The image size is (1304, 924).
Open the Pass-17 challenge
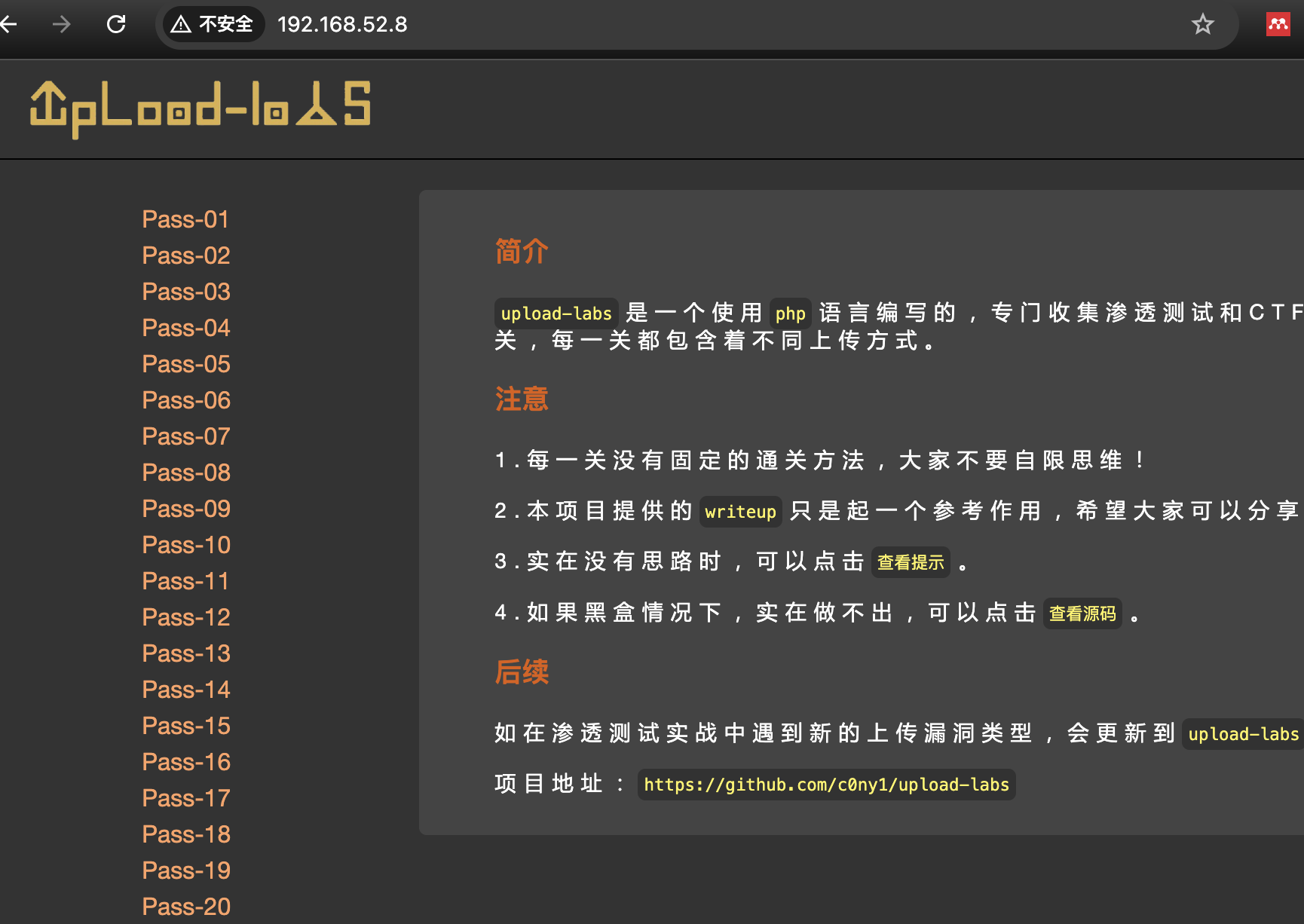[185, 797]
